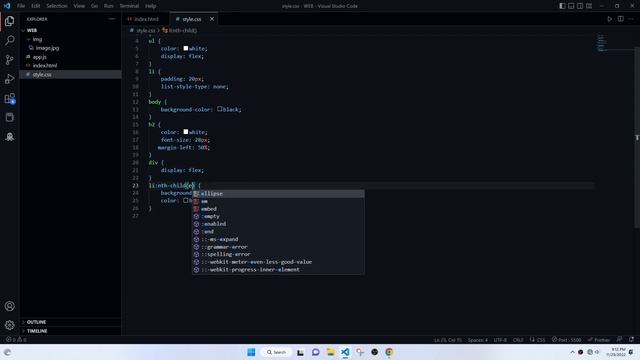The image size is (640, 360).
Task: Expand the OUTLINE section
Action: (70, 322)
